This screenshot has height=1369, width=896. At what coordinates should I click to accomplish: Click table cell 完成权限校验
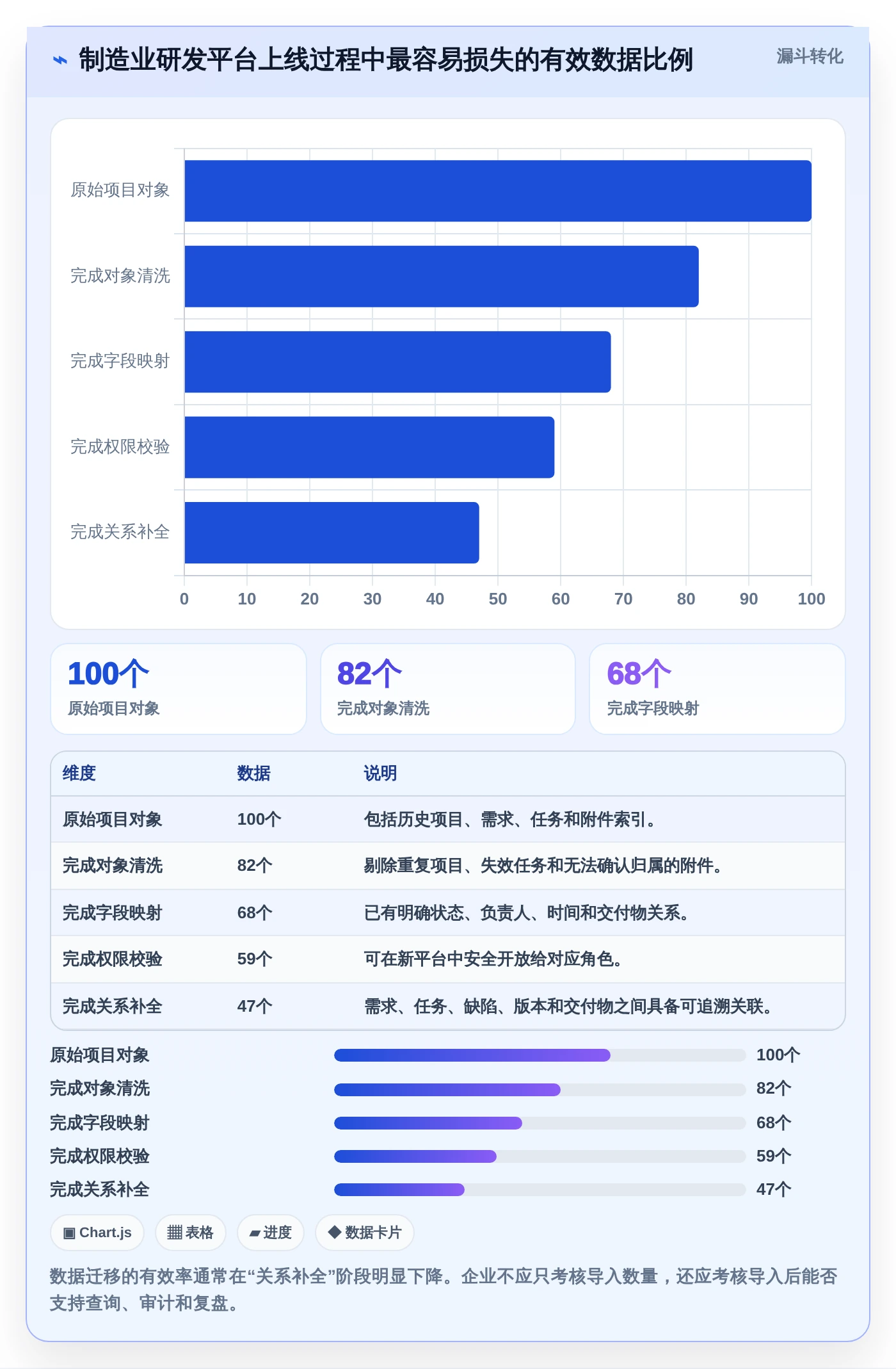tap(113, 959)
